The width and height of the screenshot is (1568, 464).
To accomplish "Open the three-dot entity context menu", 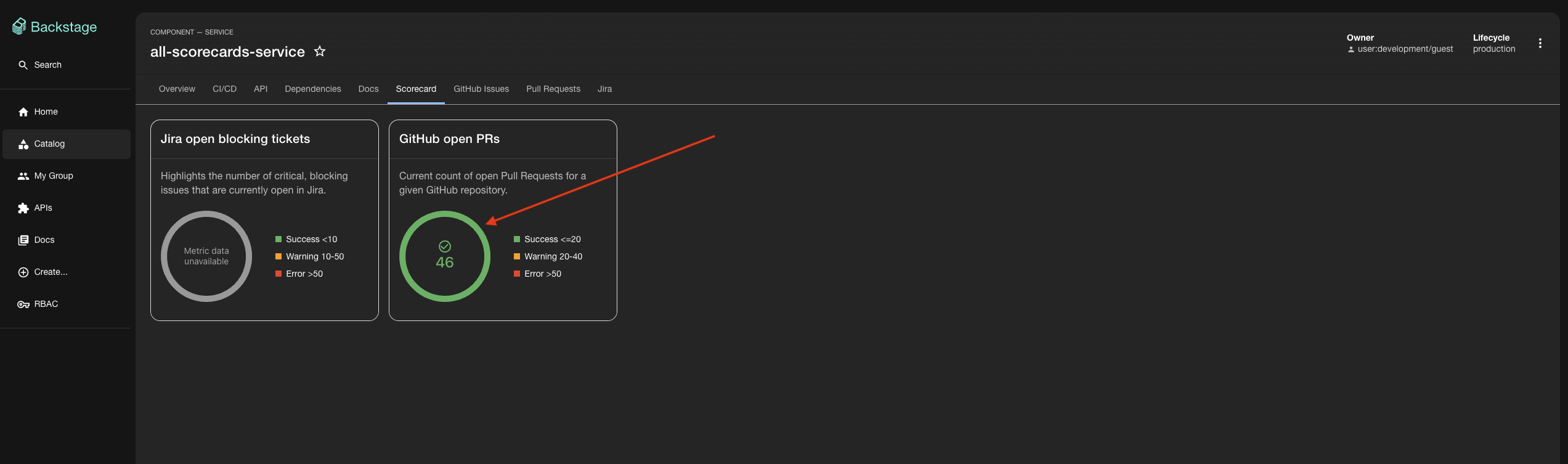I will click(x=1540, y=43).
